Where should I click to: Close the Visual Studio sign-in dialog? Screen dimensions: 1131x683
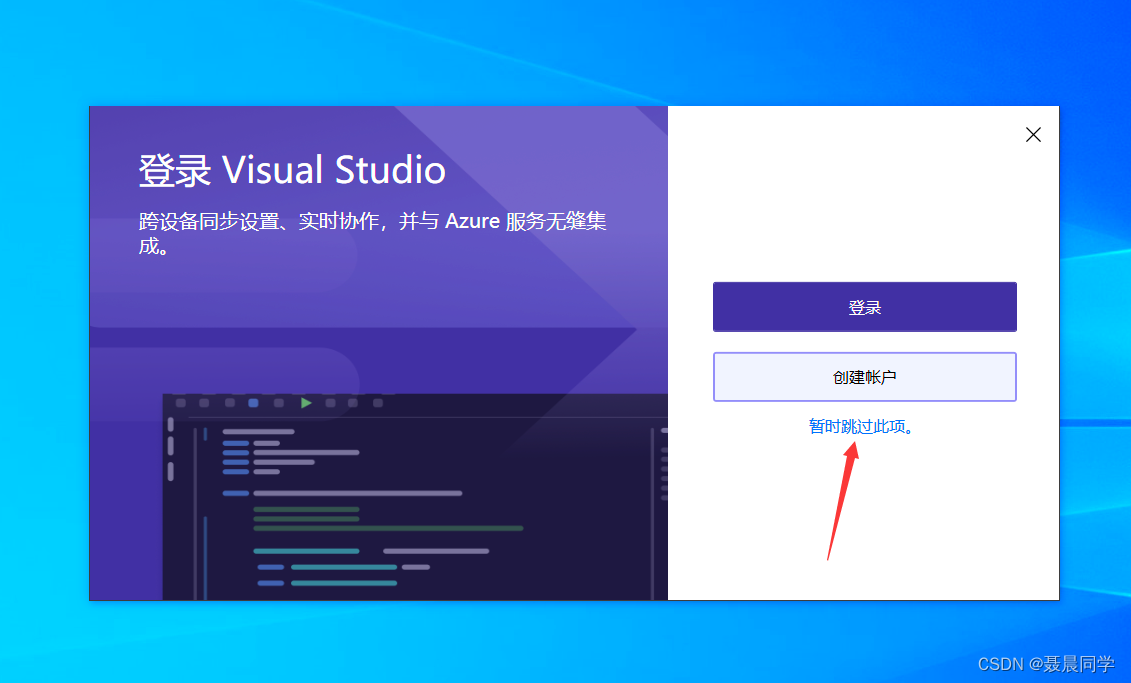tap(1033, 134)
